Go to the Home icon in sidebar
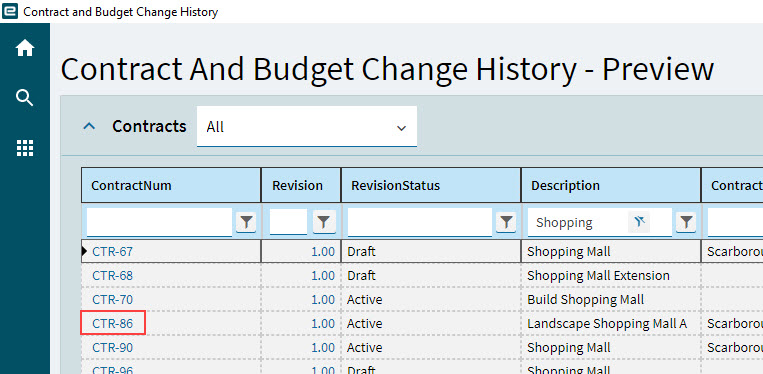The image size is (763, 374). tap(25, 48)
